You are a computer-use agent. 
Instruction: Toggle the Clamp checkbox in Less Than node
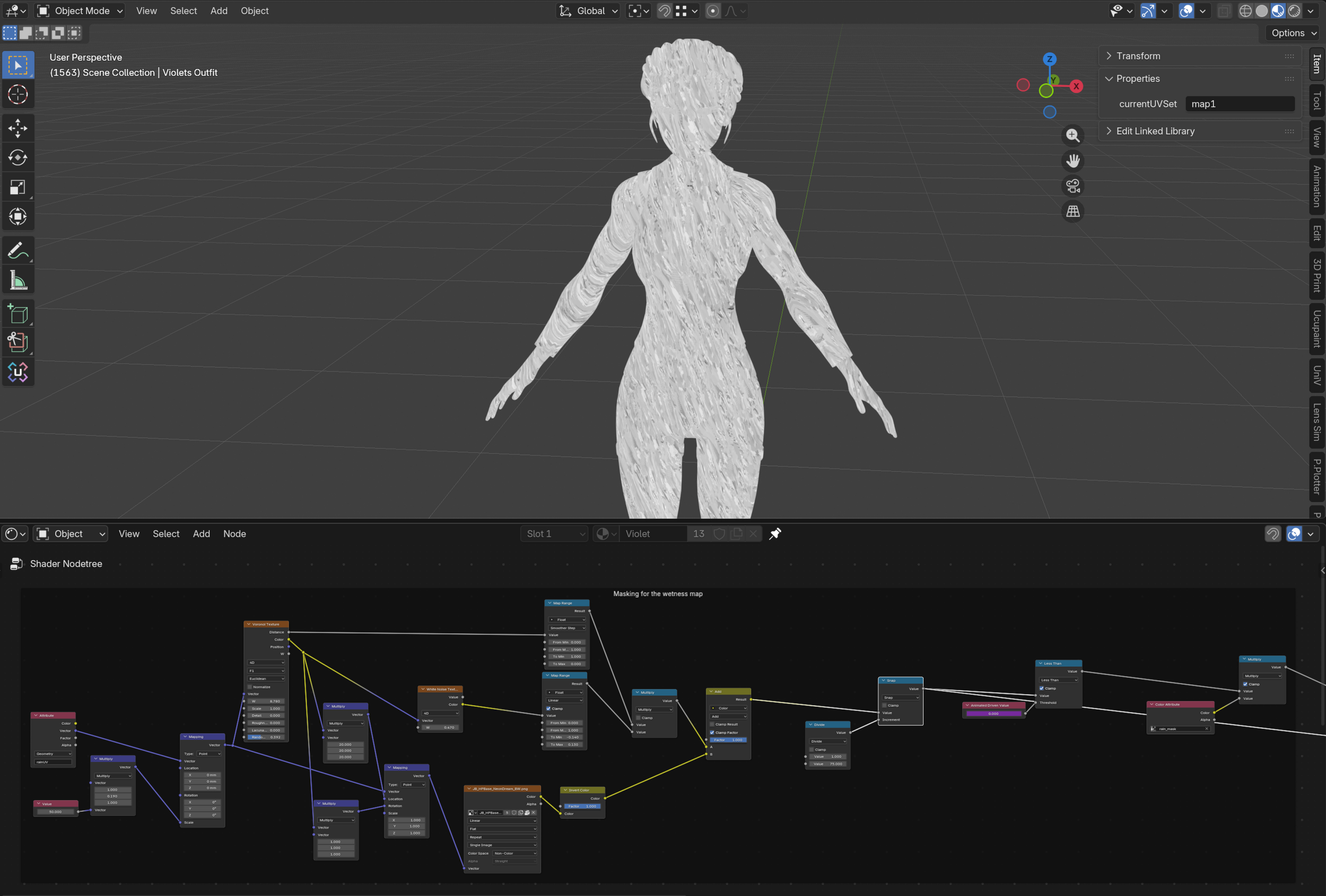[x=1041, y=688]
